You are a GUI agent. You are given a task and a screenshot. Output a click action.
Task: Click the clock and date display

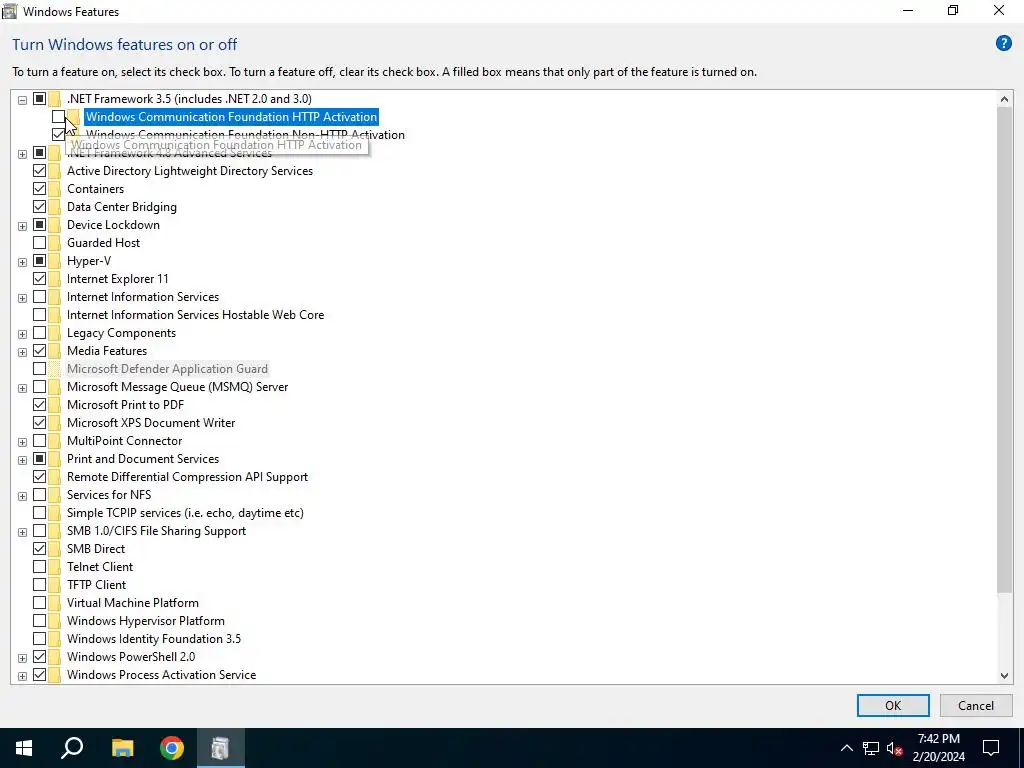(x=938, y=748)
